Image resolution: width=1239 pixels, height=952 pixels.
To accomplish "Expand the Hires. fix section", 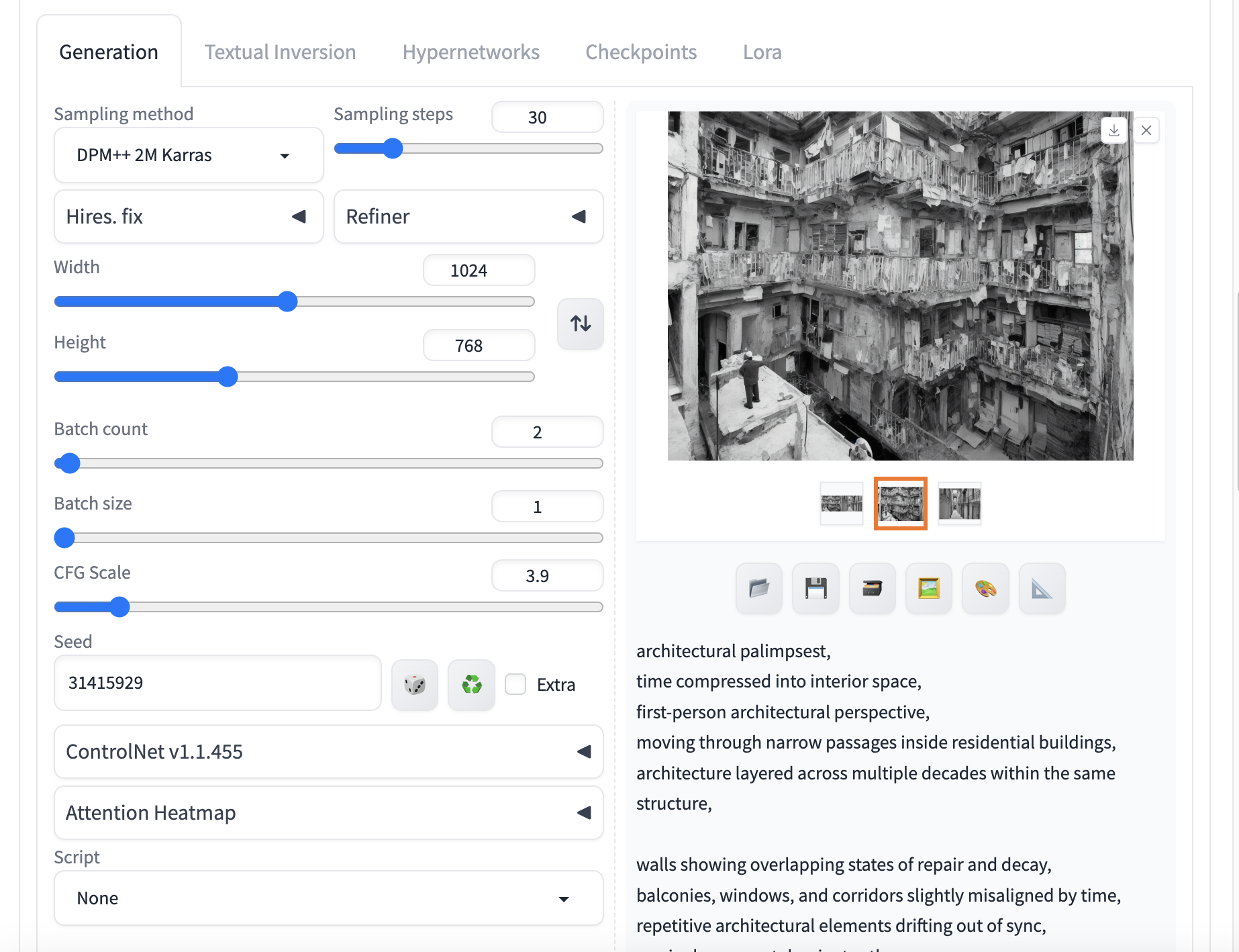I will tap(189, 217).
